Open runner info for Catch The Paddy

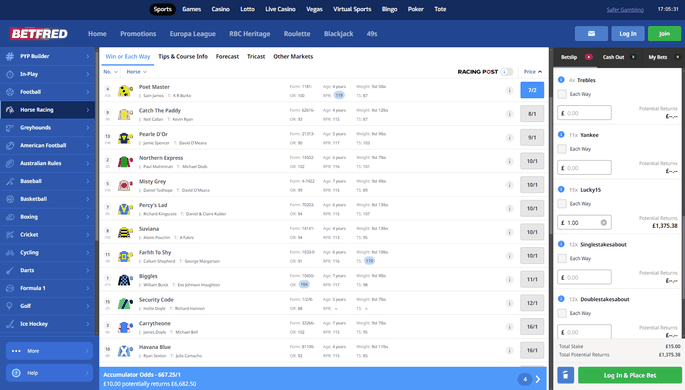(509, 114)
